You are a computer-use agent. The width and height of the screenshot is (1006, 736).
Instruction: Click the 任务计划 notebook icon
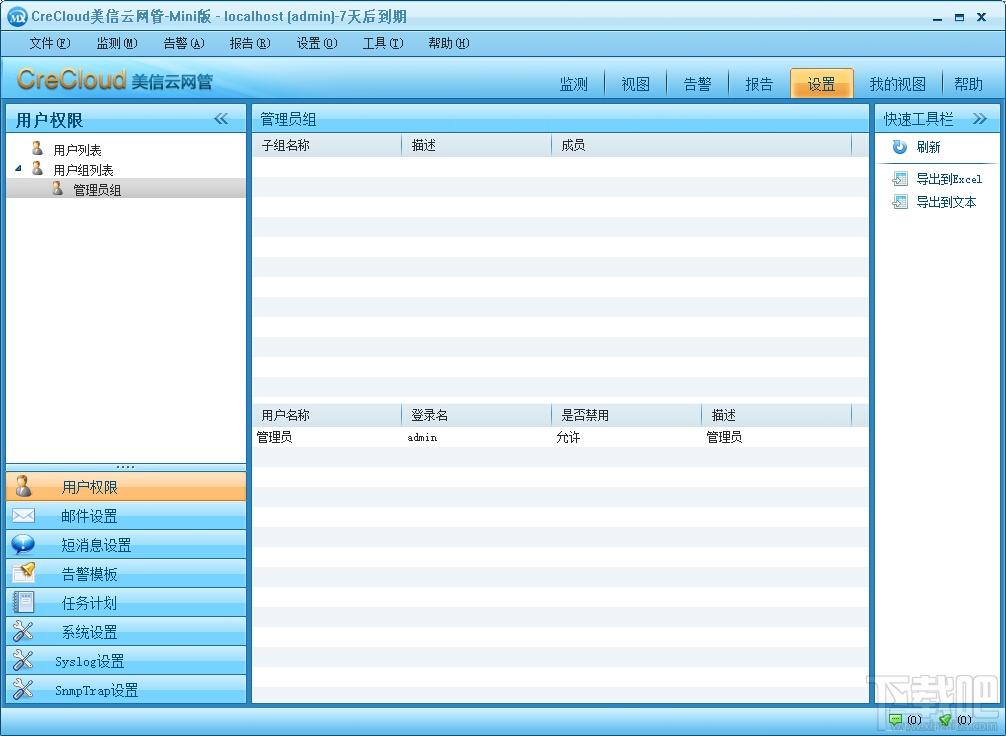click(24, 602)
